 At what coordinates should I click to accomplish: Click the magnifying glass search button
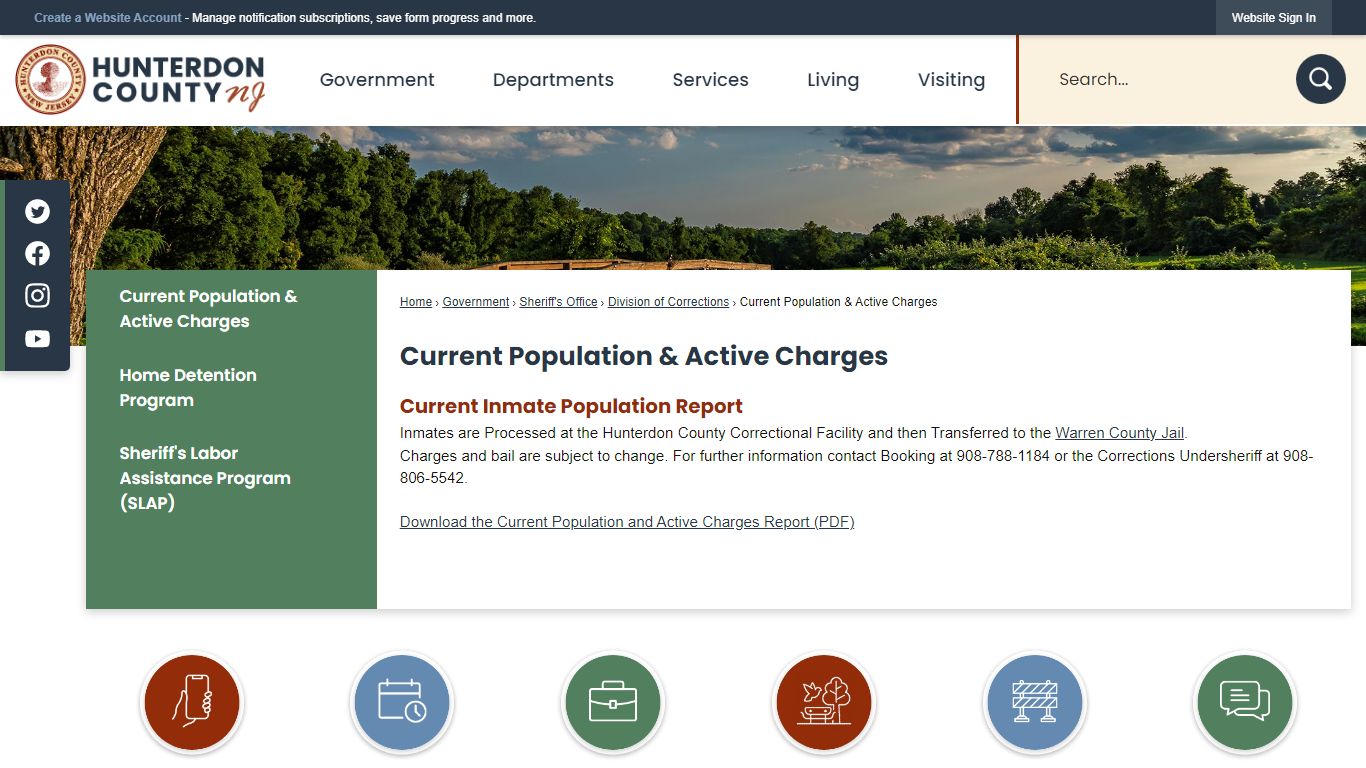pyautogui.click(x=1320, y=79)
